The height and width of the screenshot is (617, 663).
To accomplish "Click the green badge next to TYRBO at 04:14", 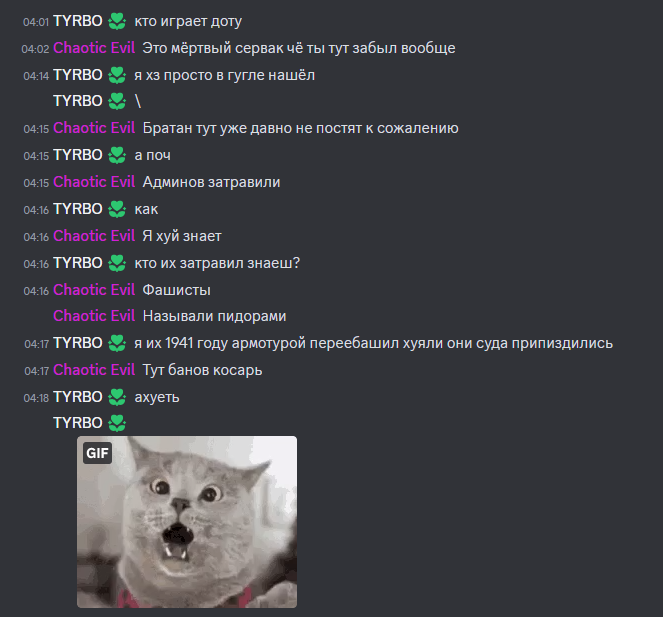I will (117, 75).
